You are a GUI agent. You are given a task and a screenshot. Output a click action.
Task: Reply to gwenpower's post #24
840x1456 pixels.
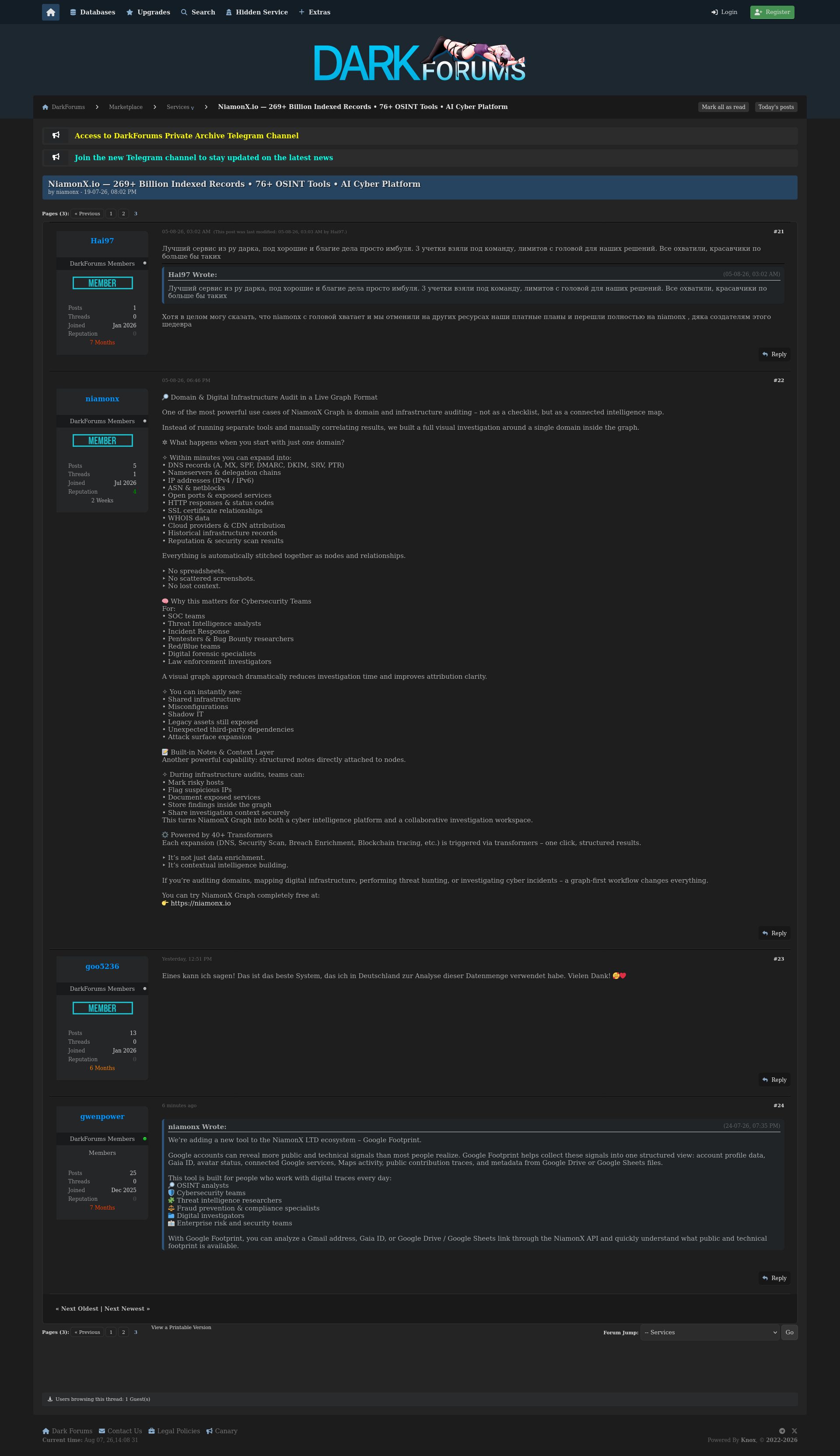(x=774, y=1279)
